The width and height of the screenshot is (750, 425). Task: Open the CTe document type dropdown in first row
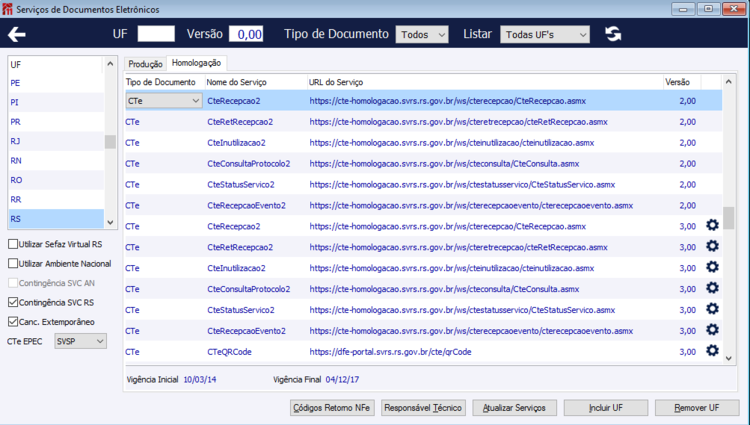164,101
